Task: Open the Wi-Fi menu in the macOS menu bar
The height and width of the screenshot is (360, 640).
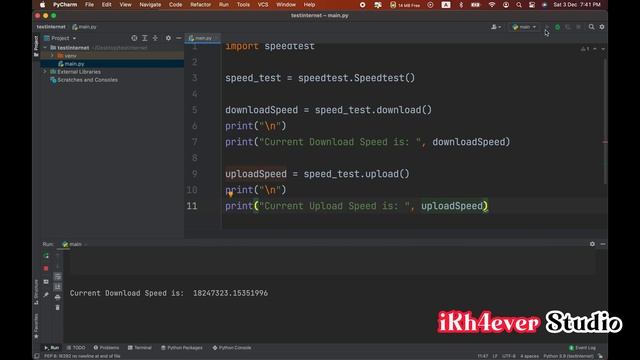Action: coord(492,4)
